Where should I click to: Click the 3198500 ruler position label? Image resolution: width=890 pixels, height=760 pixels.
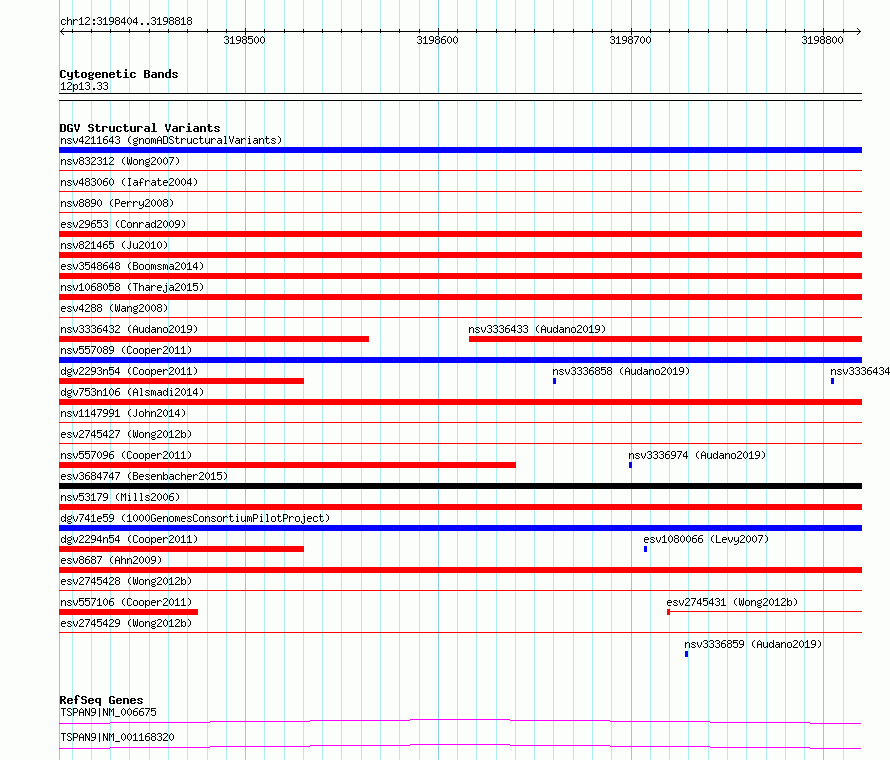(244, 40)
